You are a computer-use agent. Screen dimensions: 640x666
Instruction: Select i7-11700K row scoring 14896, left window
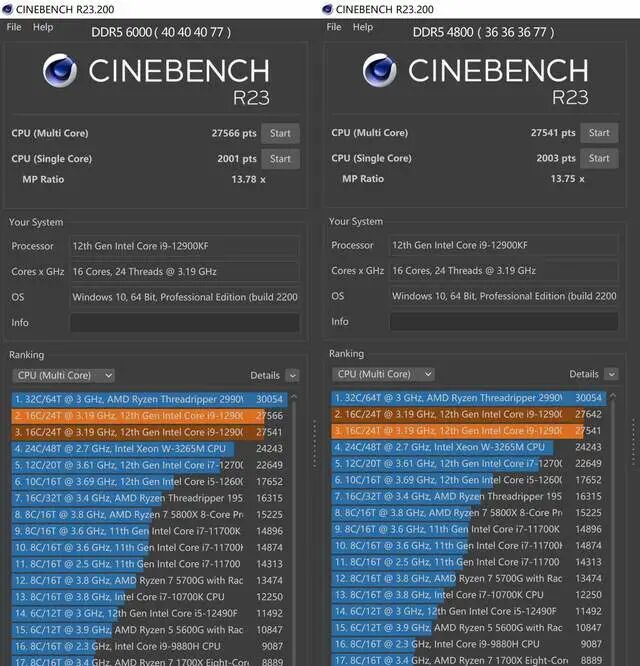point(149,531)
